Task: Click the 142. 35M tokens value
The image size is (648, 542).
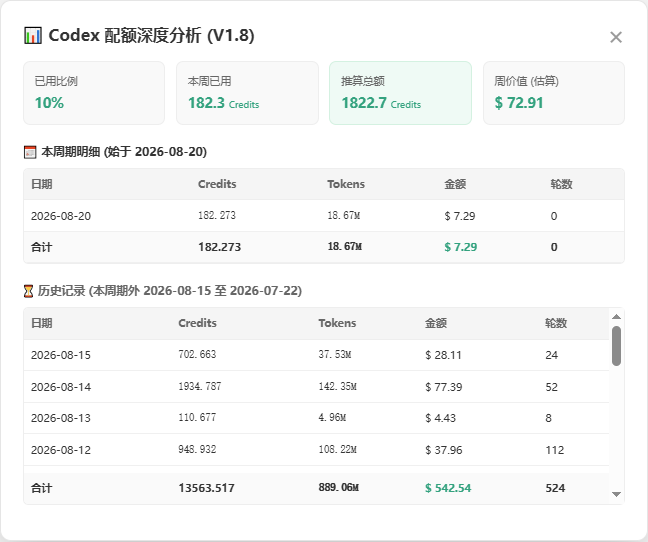Action: pos(337,386)
